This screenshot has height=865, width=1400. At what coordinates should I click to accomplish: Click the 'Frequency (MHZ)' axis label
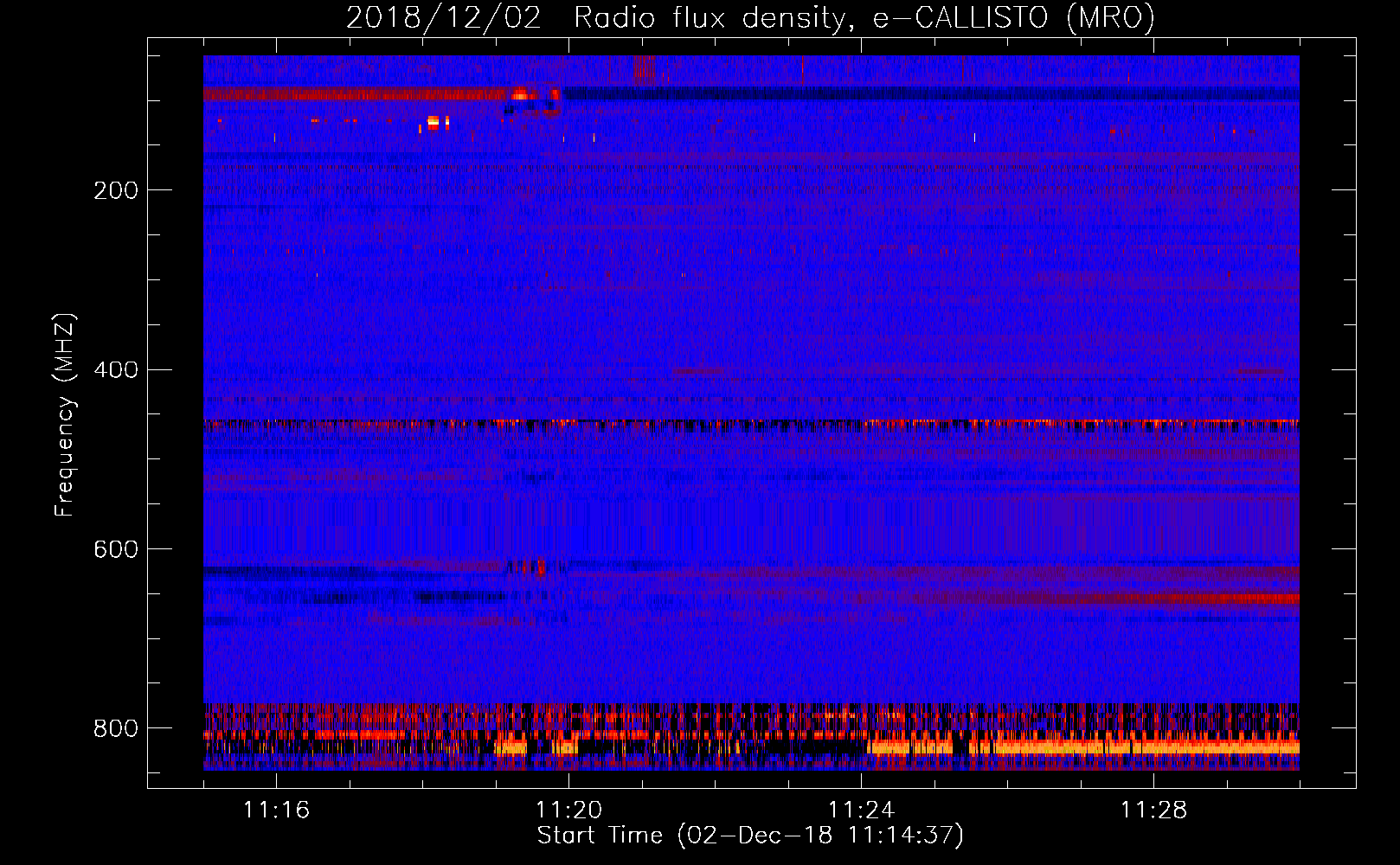(65, 414)
